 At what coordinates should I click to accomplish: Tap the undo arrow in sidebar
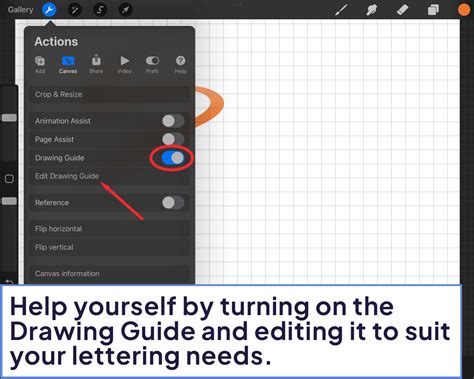[x=9, y=282]
